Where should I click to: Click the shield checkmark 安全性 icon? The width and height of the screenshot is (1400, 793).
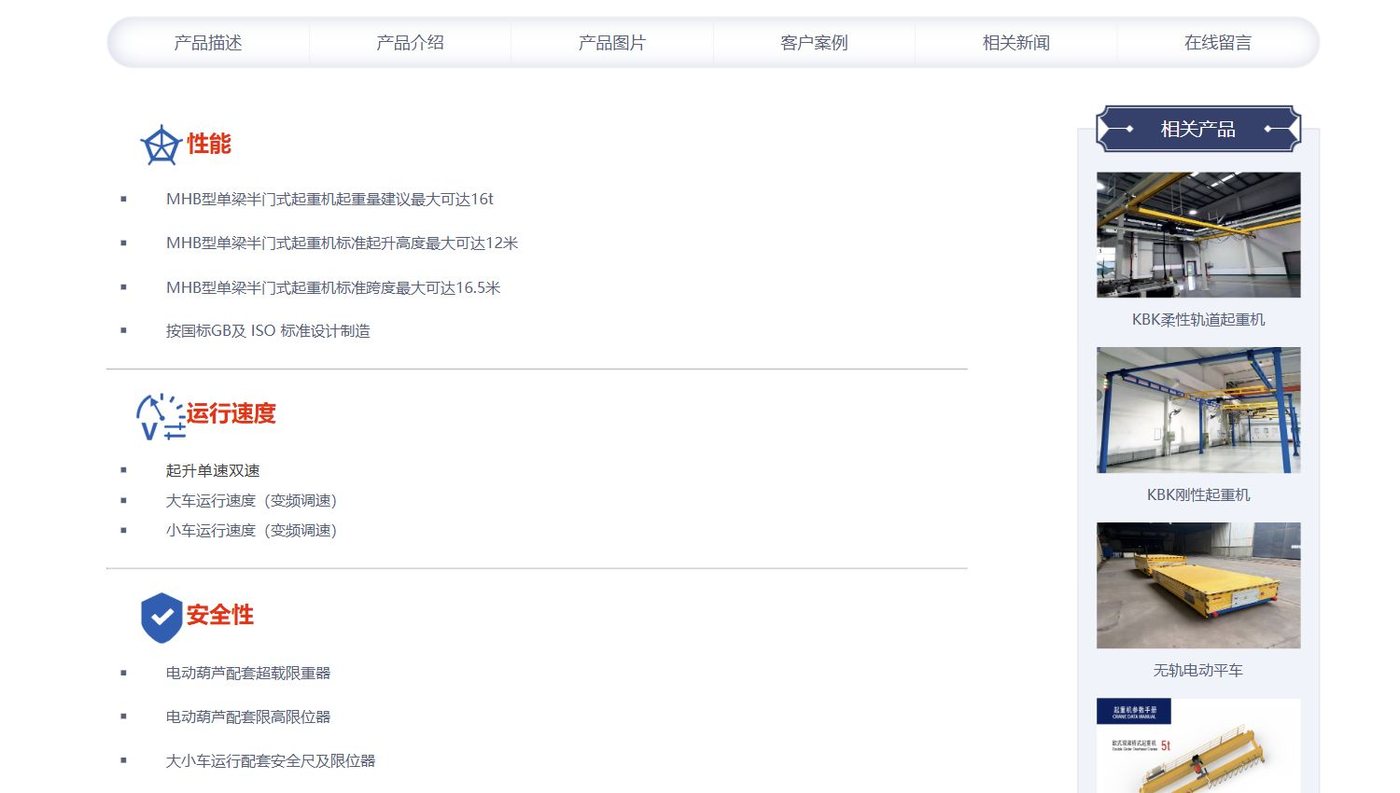pyautogui.click(x=161, y=617)
